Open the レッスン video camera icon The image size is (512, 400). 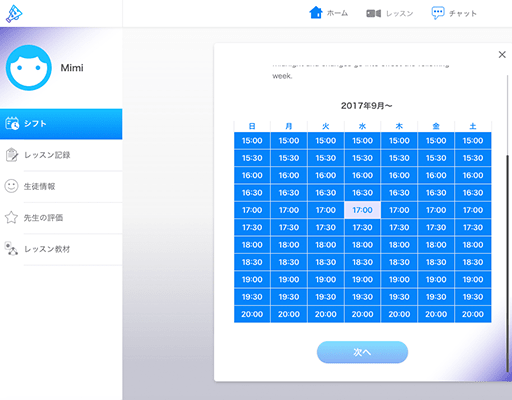coord(373,13)
